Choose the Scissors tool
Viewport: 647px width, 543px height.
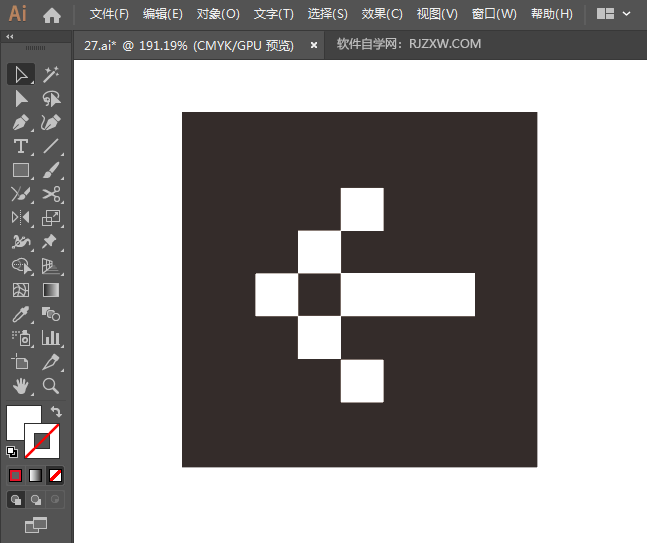[51, 194]
